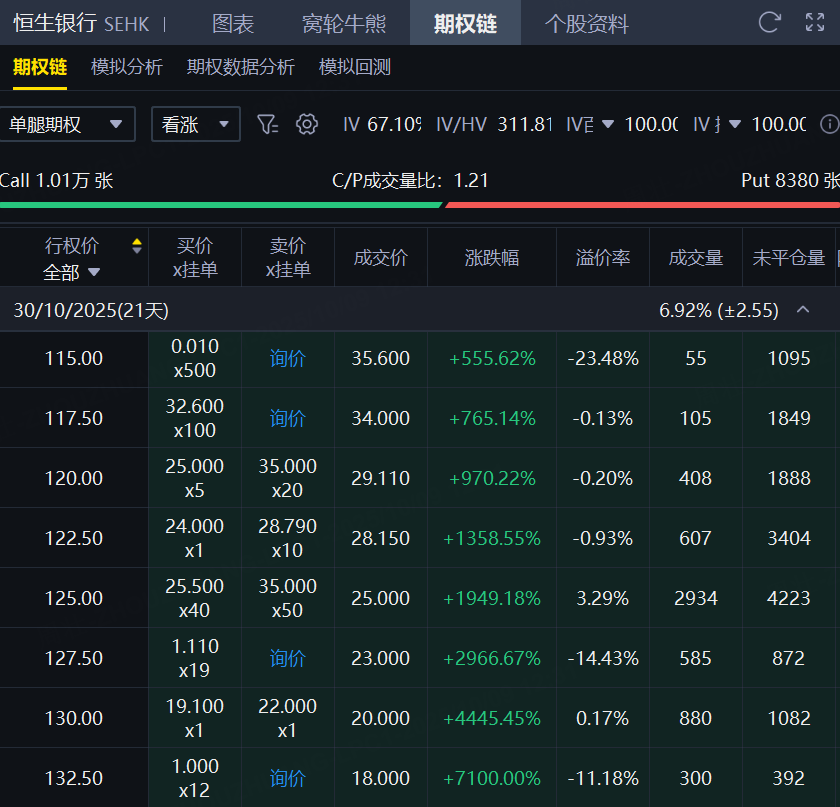
Task: Collapse the 30/10/2025 expiry group
Action: click(x=802, y=310)
